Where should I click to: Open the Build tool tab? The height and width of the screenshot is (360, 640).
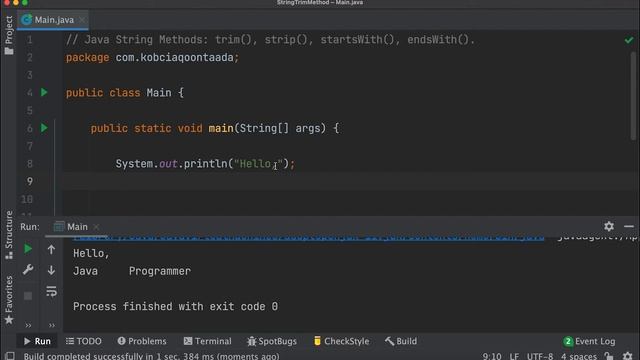tap(401, 341)
